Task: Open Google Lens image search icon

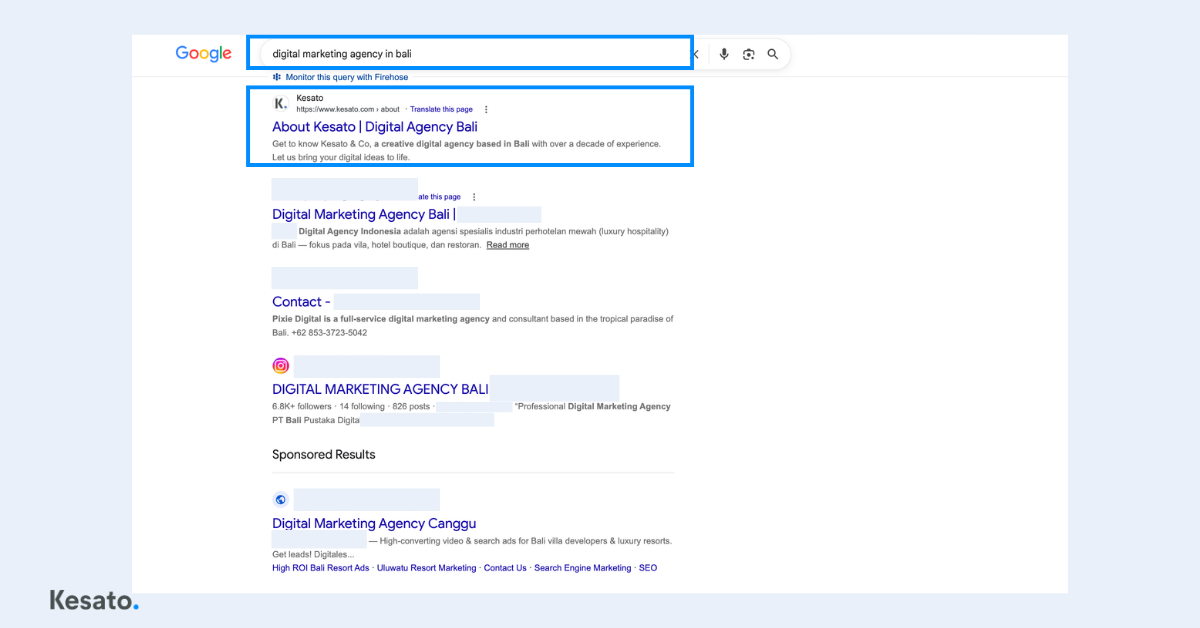Action: point(748,54)
